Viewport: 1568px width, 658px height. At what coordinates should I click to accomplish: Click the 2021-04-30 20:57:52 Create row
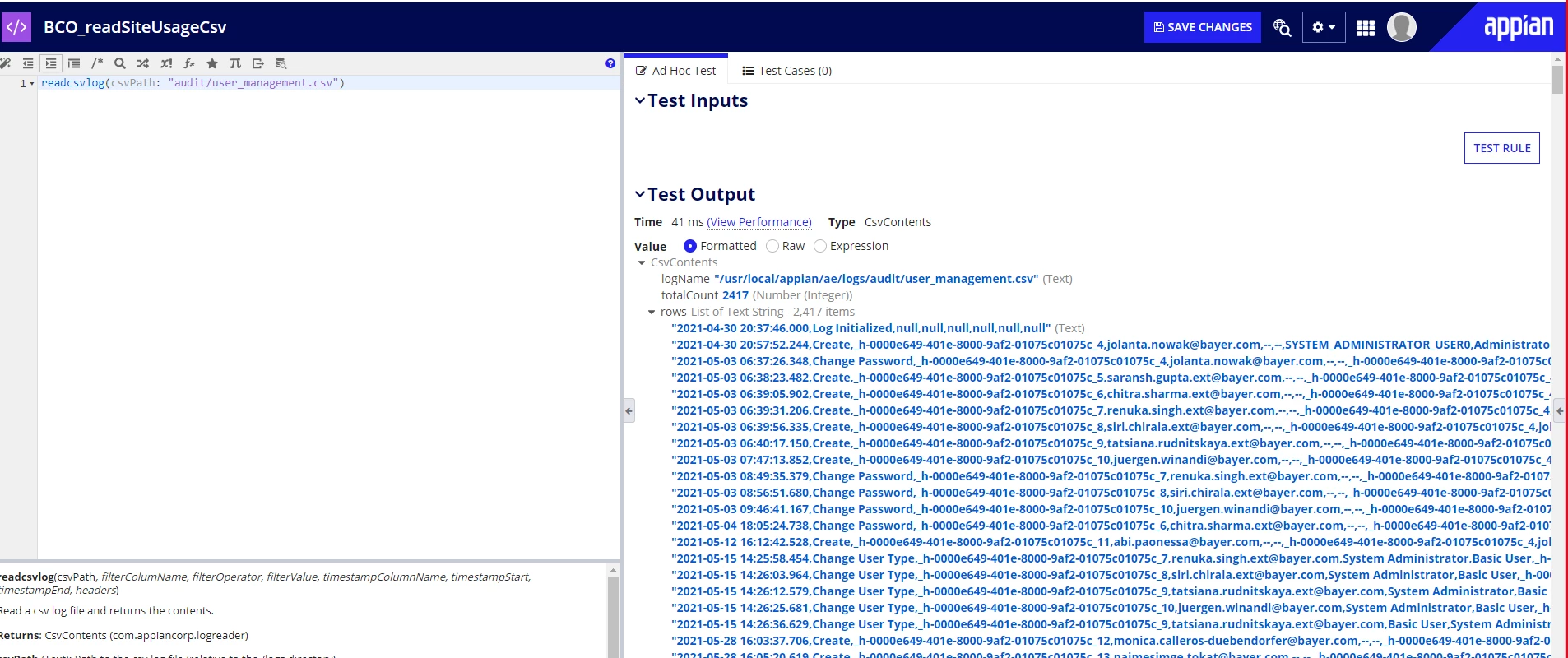coord(1111,345)
